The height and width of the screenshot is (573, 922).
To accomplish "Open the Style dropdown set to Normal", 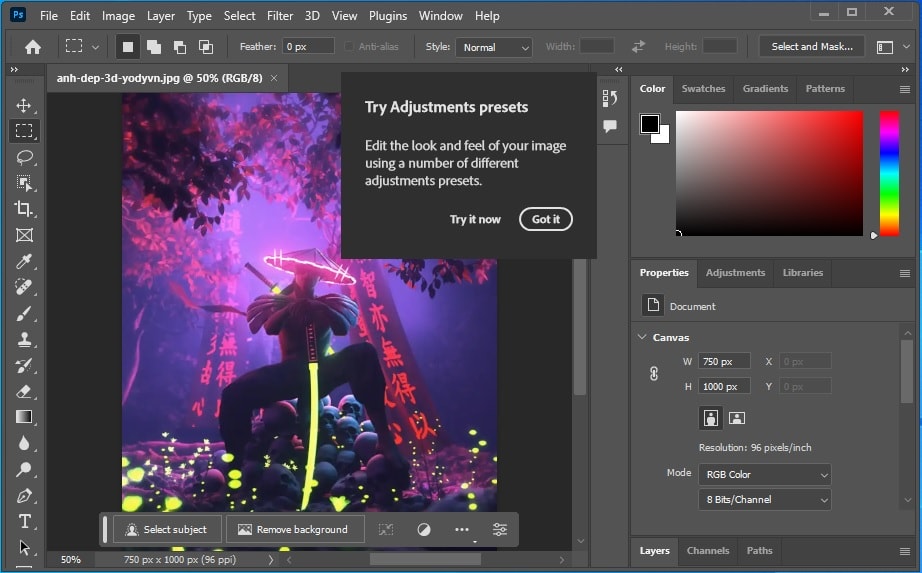I will click(494, 47).
